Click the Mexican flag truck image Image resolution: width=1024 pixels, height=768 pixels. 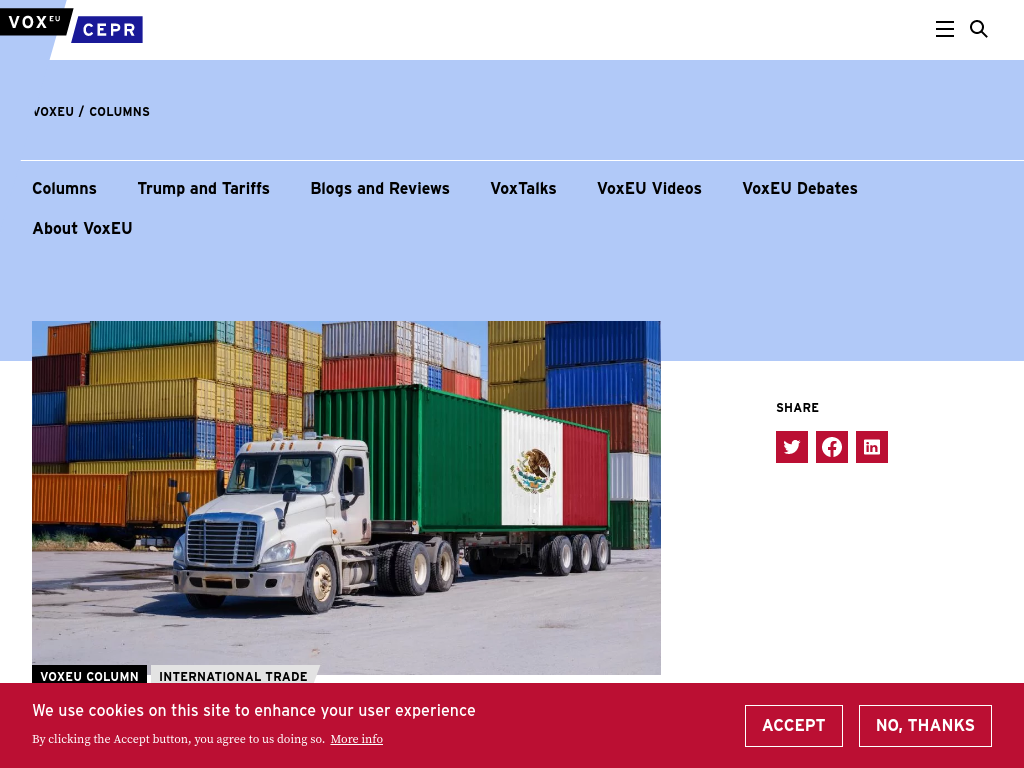click(346, 498)
